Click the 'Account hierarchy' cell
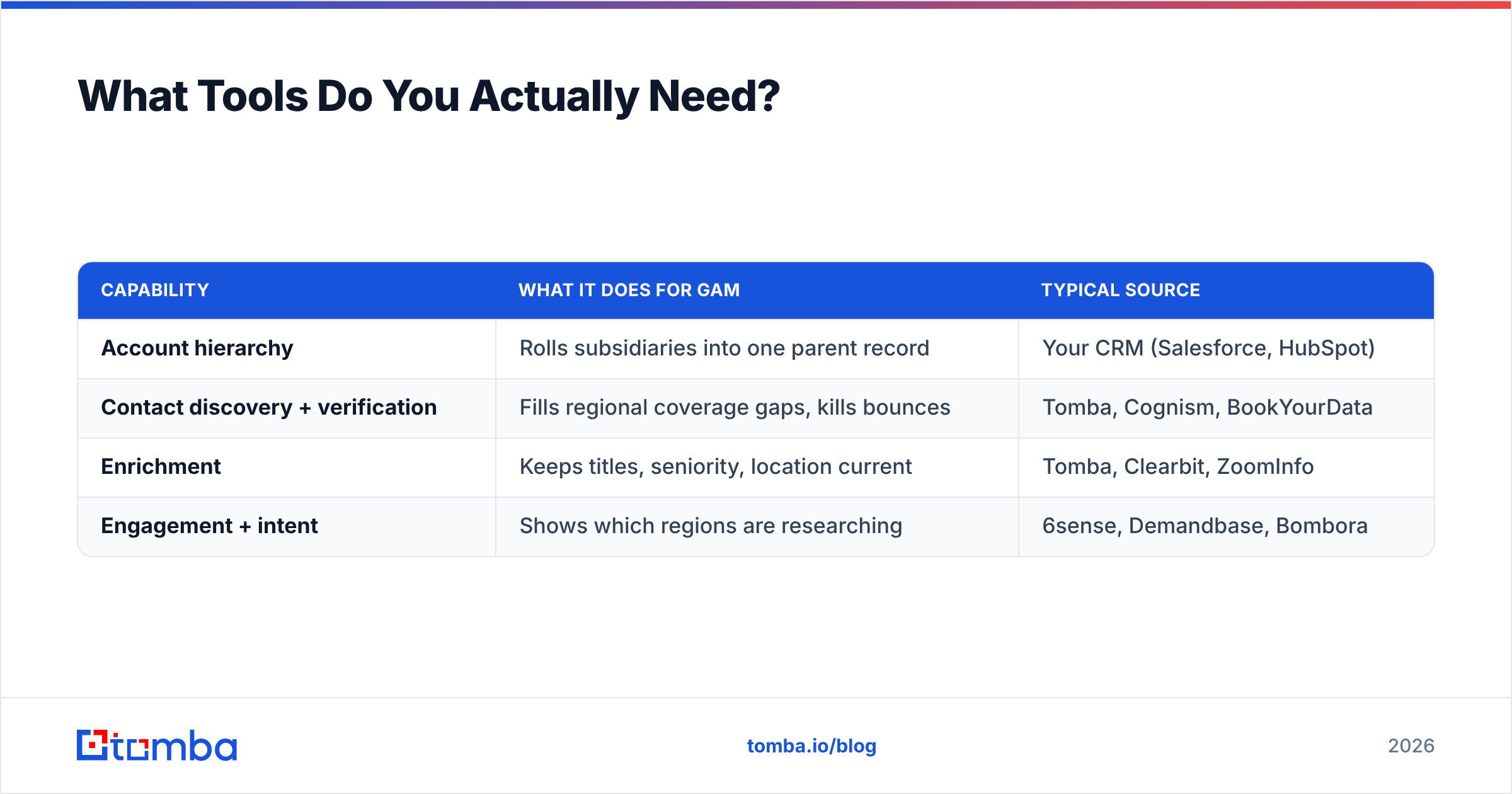The height and width of the screenshot is (794, 1512). [x=287, y=348]
